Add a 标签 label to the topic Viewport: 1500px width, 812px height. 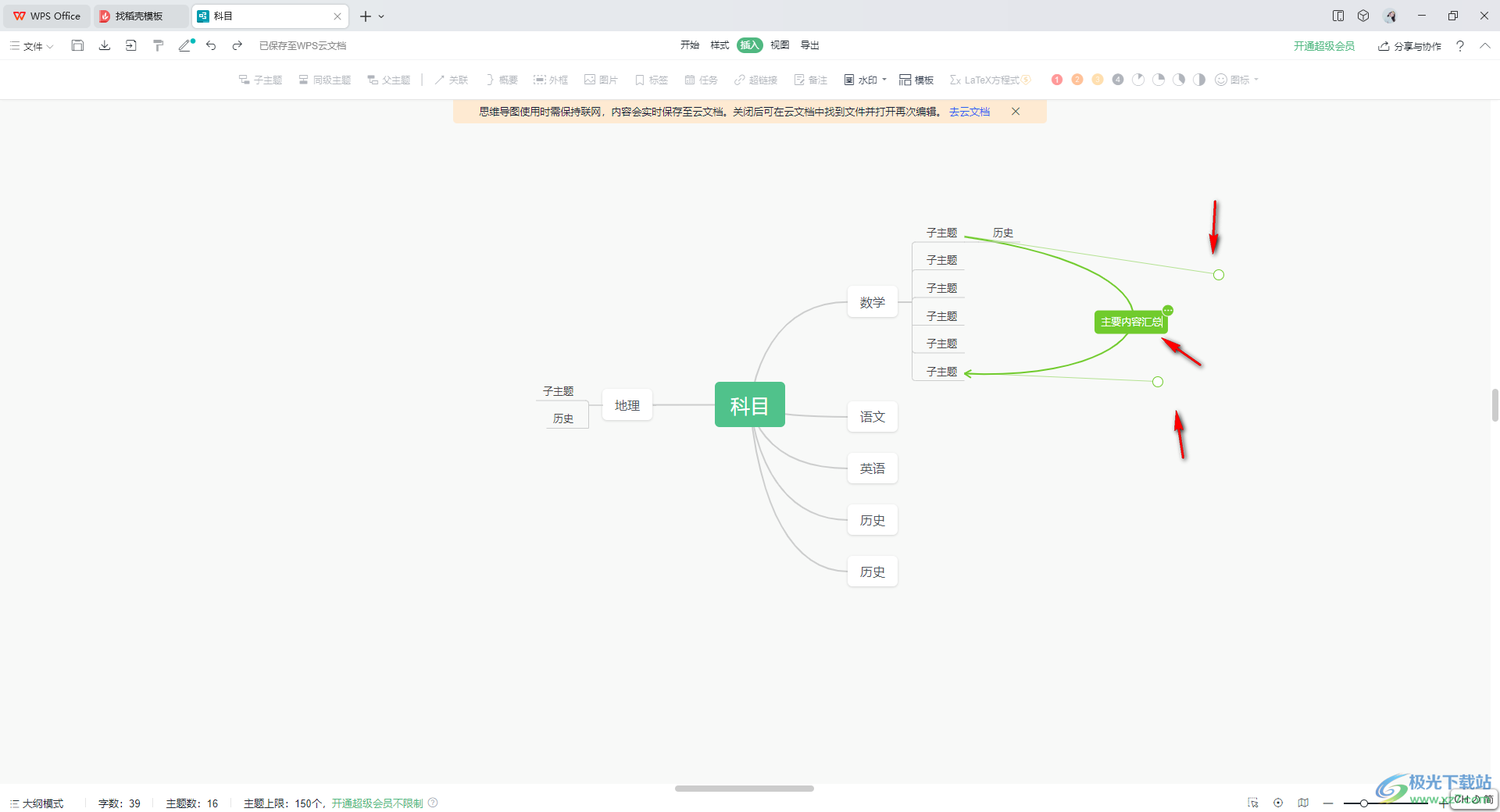[652, 80]
